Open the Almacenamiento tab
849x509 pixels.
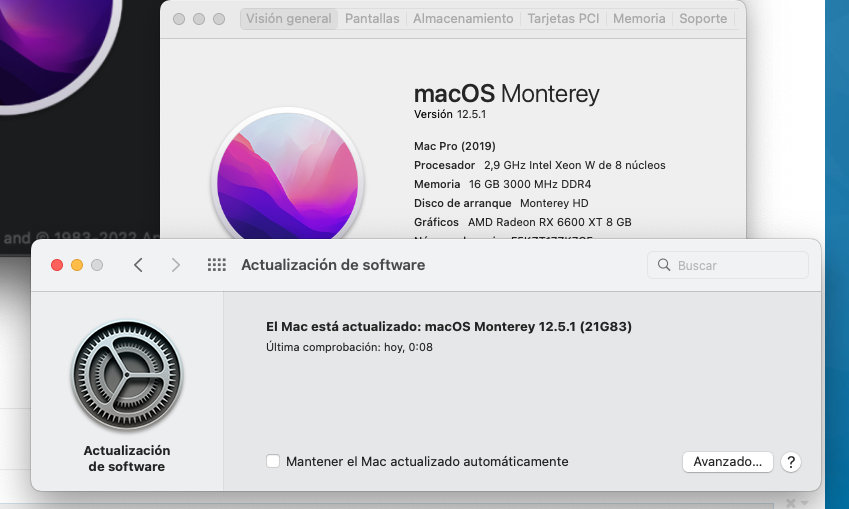point(463,18)
